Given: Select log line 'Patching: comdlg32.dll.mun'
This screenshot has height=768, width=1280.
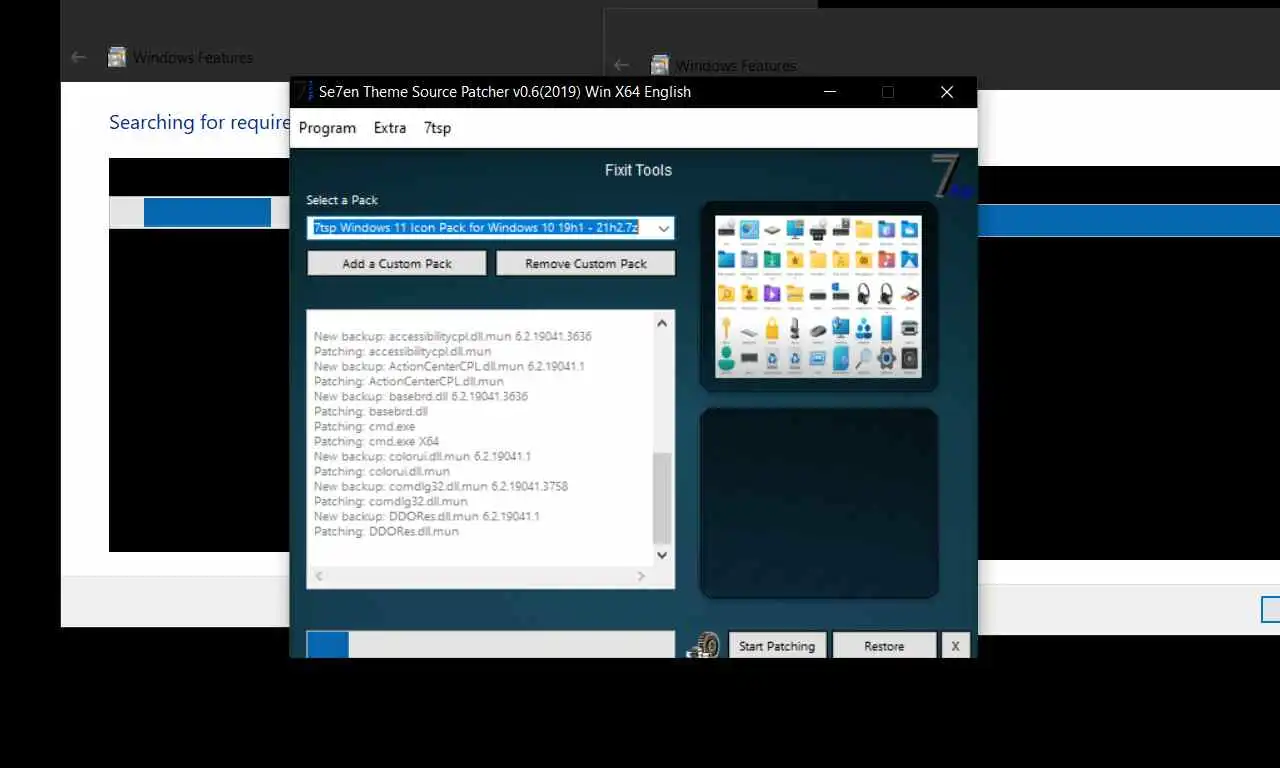Looking at the screenshot, I should tap(390, 502).
